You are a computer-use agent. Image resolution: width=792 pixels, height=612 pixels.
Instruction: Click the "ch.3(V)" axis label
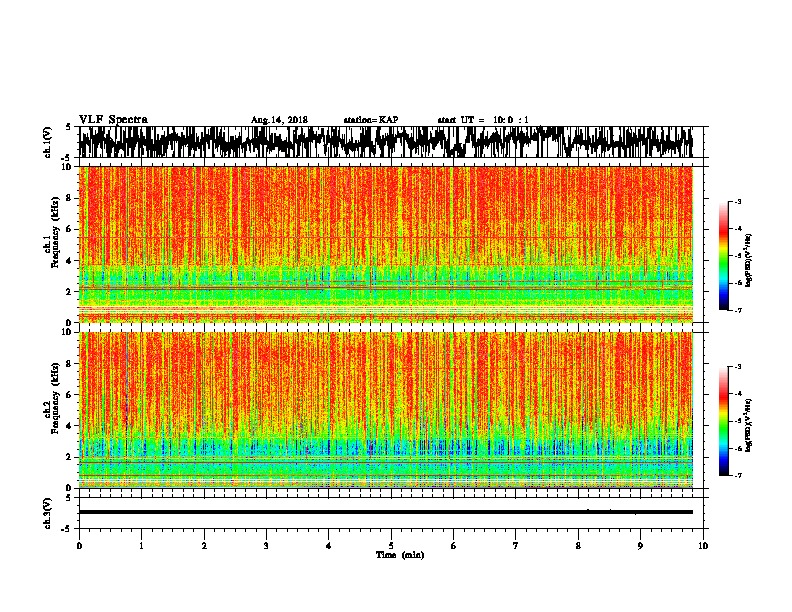click(48, 513)
